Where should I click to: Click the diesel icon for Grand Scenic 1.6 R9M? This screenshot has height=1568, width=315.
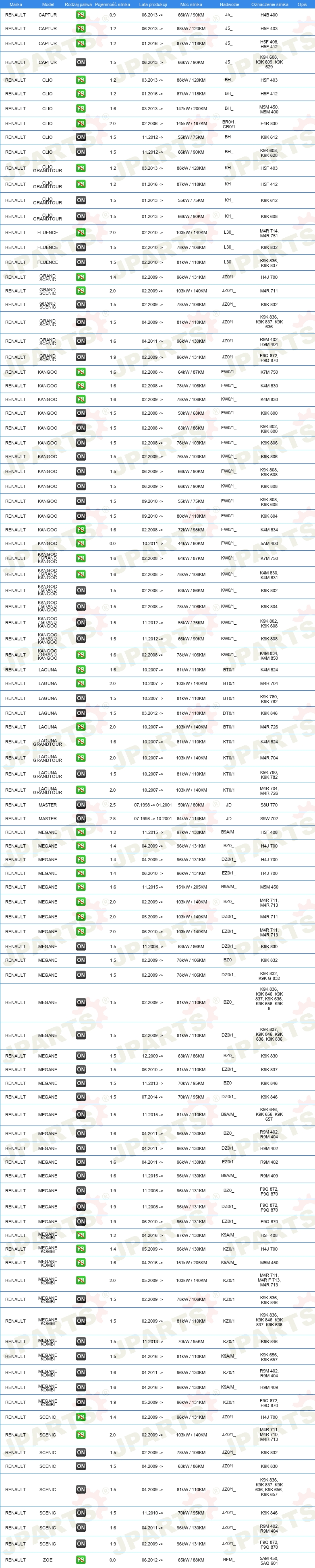tap(81, 341)
